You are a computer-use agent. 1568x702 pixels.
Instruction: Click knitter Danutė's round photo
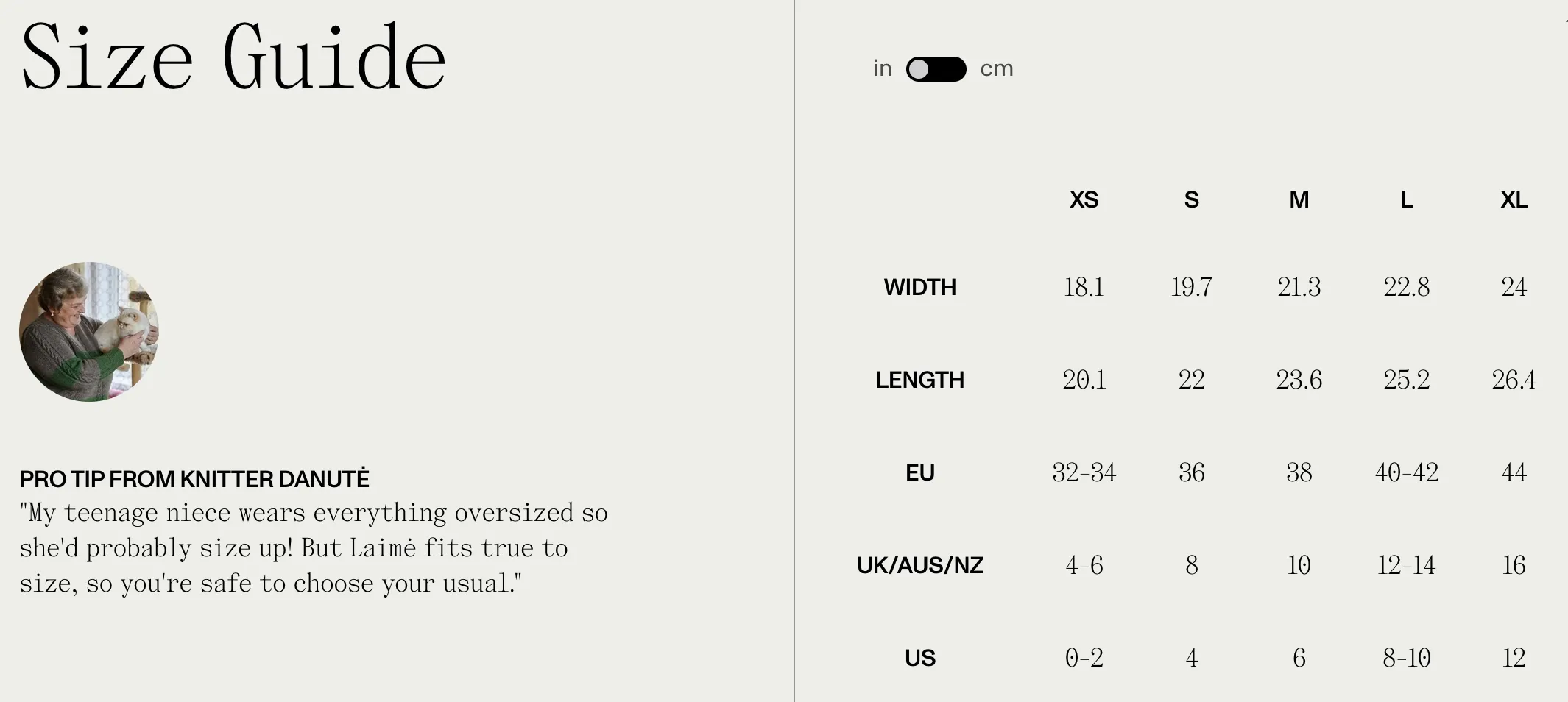pos(89,332)
